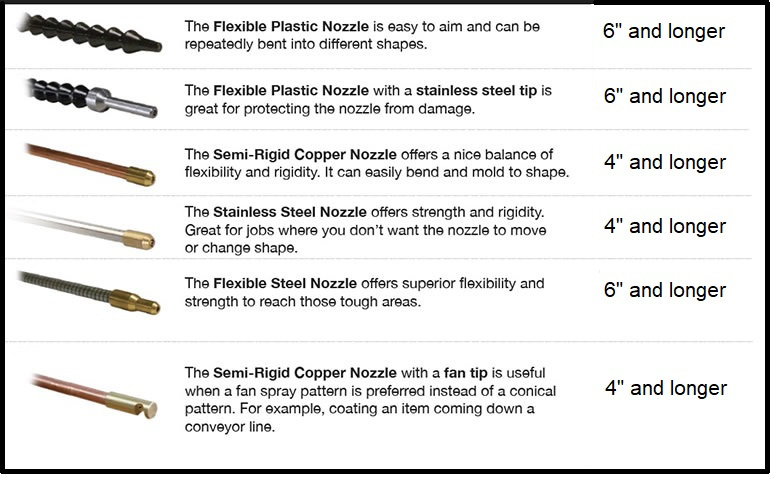Image resolution: width=774 pixels, height=478 pixels.
Task: Click the 6" and longer label in first row
Action: click(664, 31)
